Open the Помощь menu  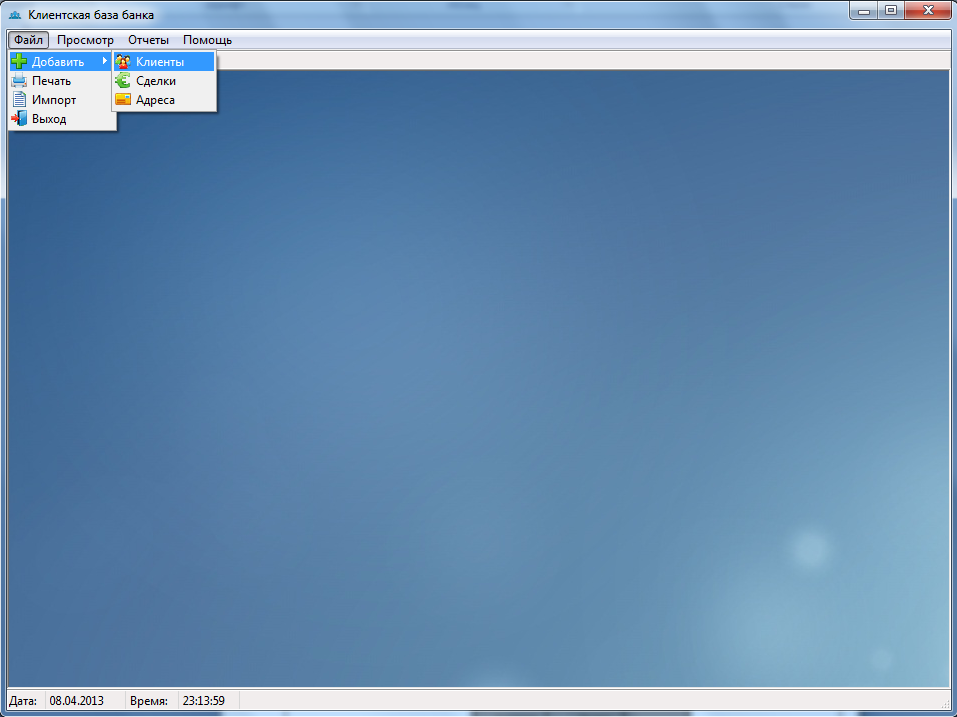(208, 40)
